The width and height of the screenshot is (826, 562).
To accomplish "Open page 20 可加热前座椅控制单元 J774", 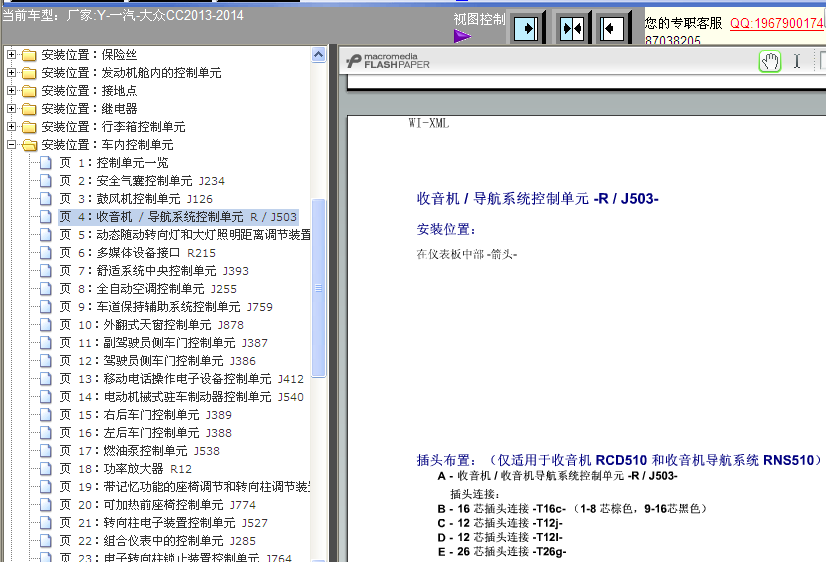I will [158, 505].
